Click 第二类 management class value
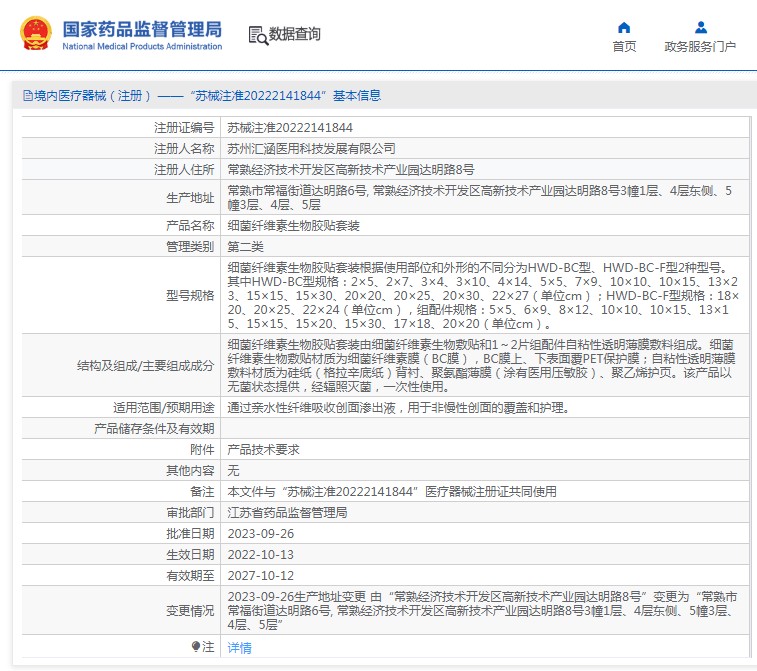Screen dimensions: 757x671 click(245, 247)
